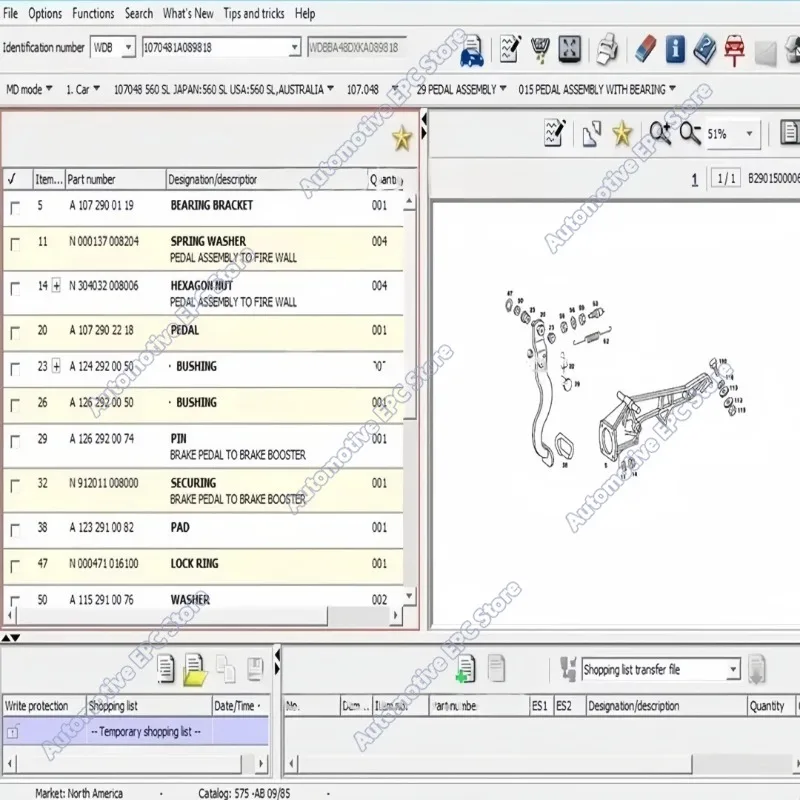Open the File menu

click(x=10, y=13)
